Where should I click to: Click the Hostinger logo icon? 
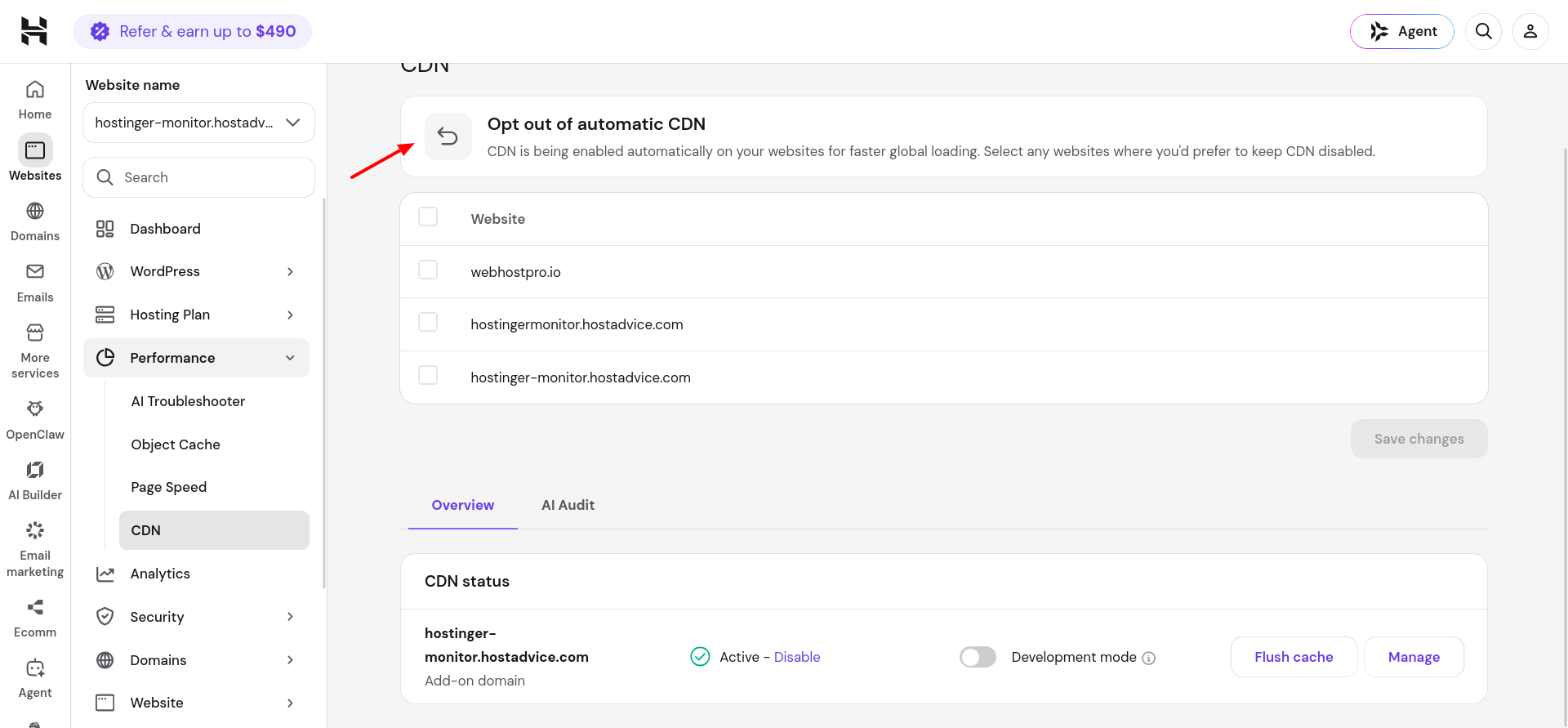tap(34, 31)
